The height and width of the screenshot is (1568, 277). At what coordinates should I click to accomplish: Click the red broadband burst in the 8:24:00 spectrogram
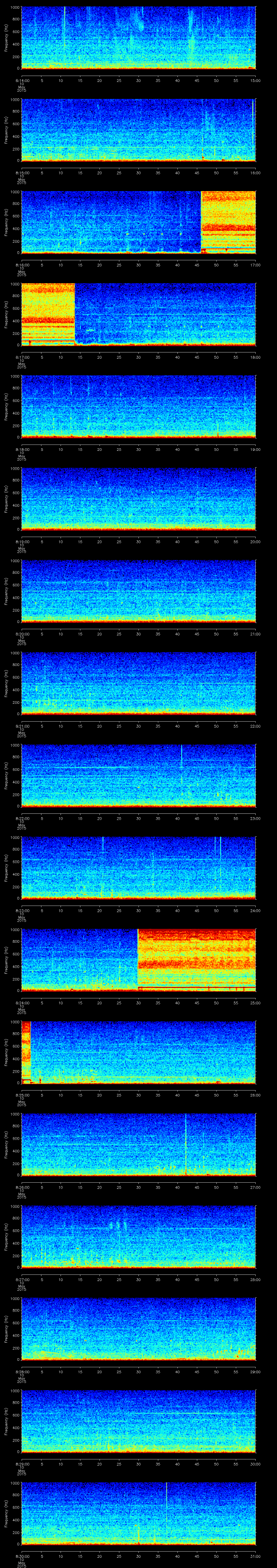tap(197, 960)
